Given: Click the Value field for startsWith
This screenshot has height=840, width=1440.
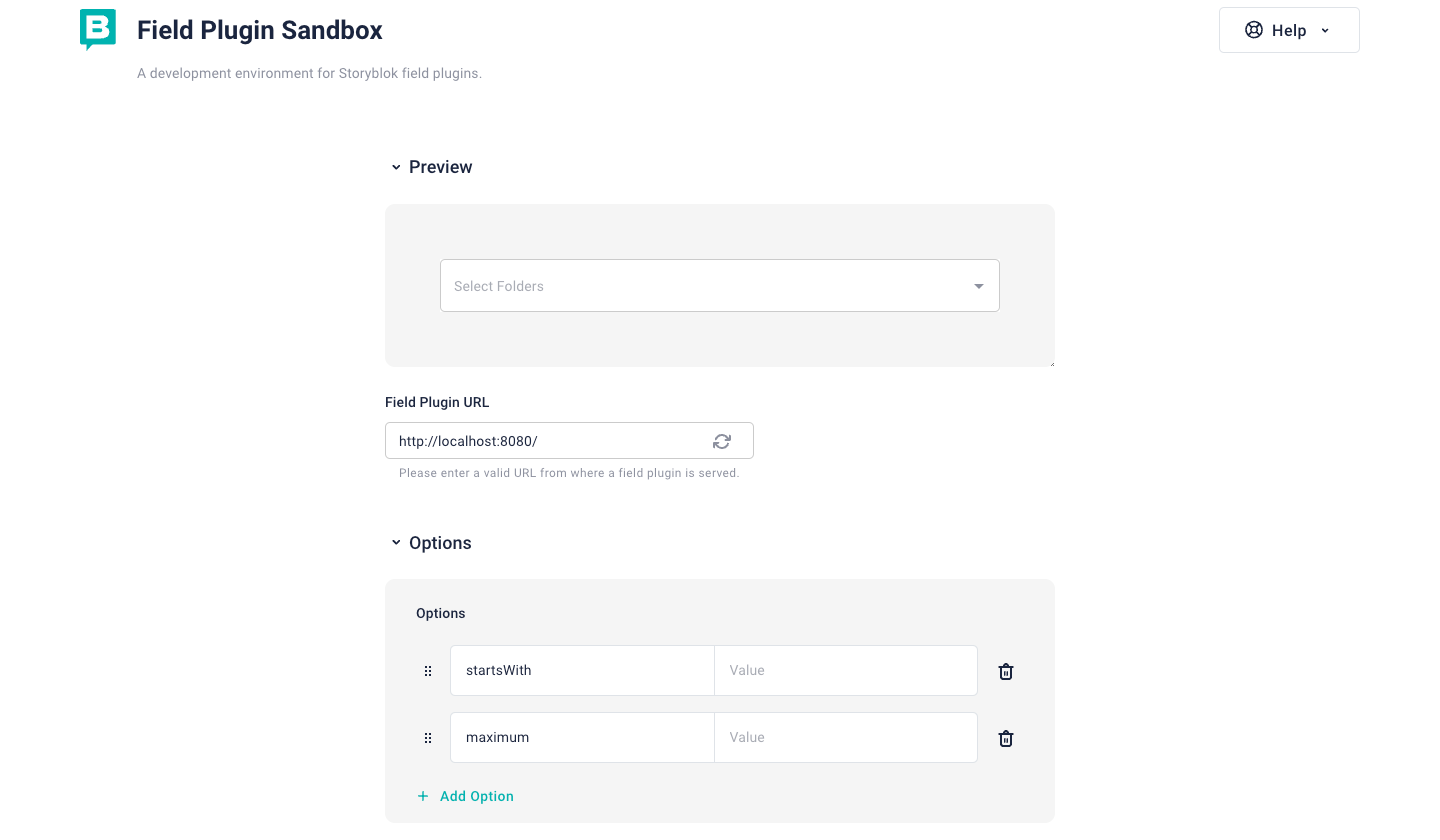Looking at the screenshot, I should (846, 671).
